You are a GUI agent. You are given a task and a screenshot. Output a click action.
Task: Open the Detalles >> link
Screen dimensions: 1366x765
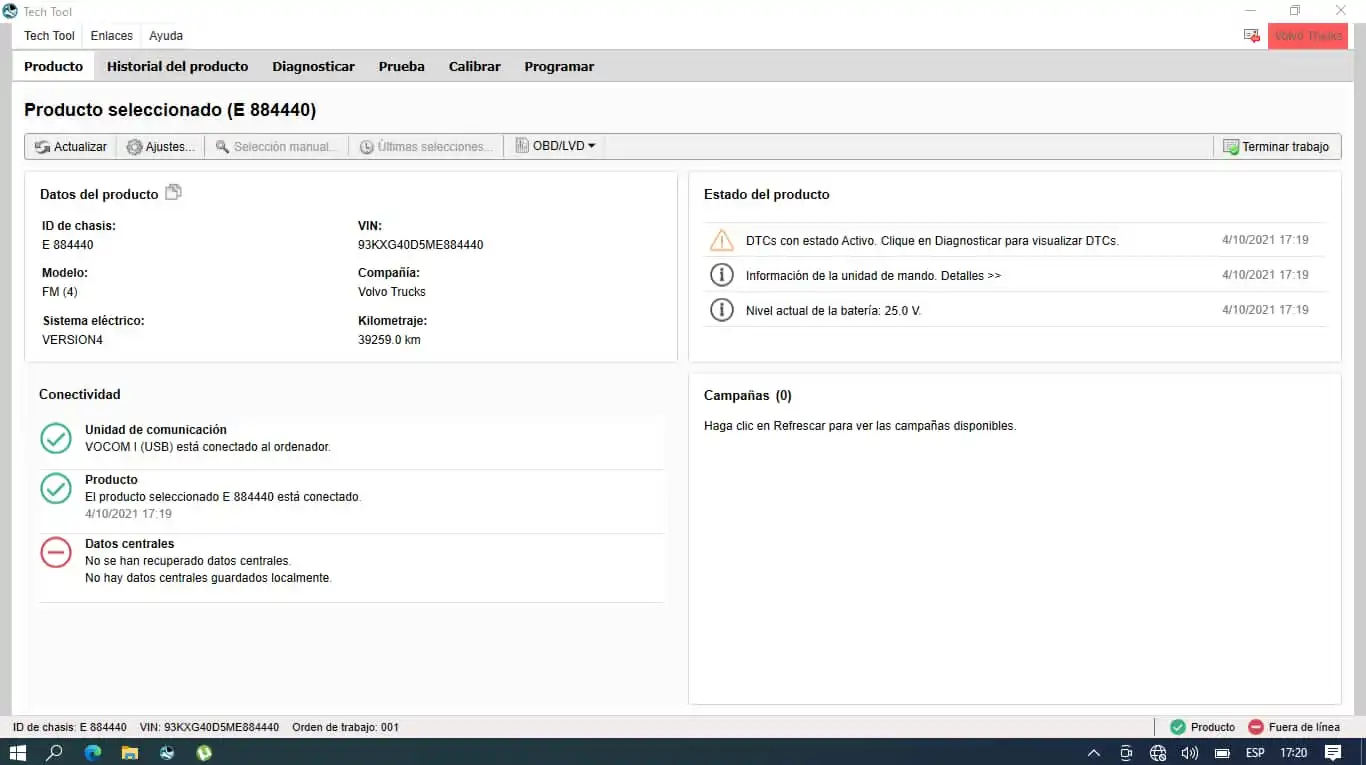click(971, 275)
